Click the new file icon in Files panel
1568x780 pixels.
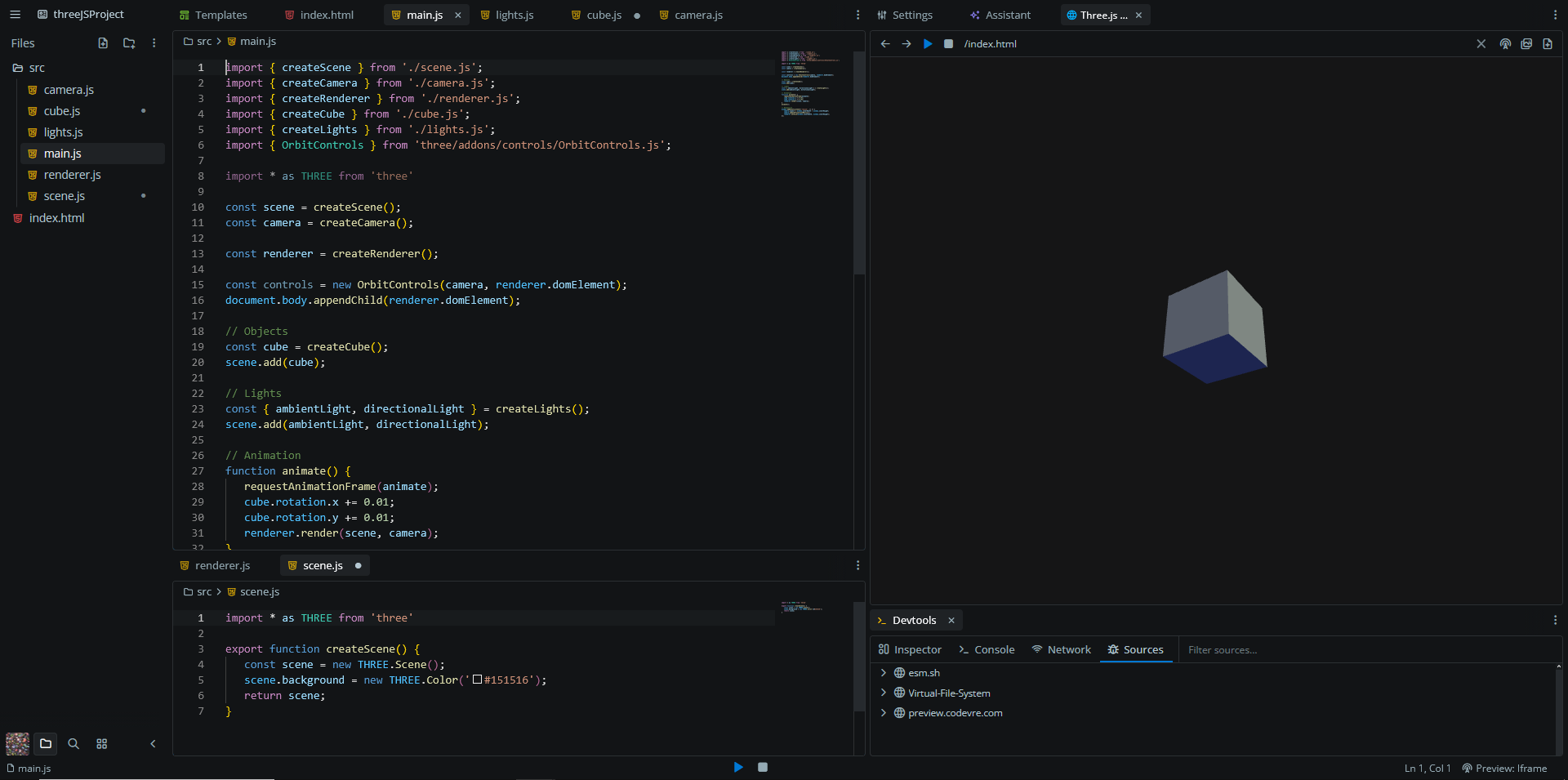click(x=103, y=43)
